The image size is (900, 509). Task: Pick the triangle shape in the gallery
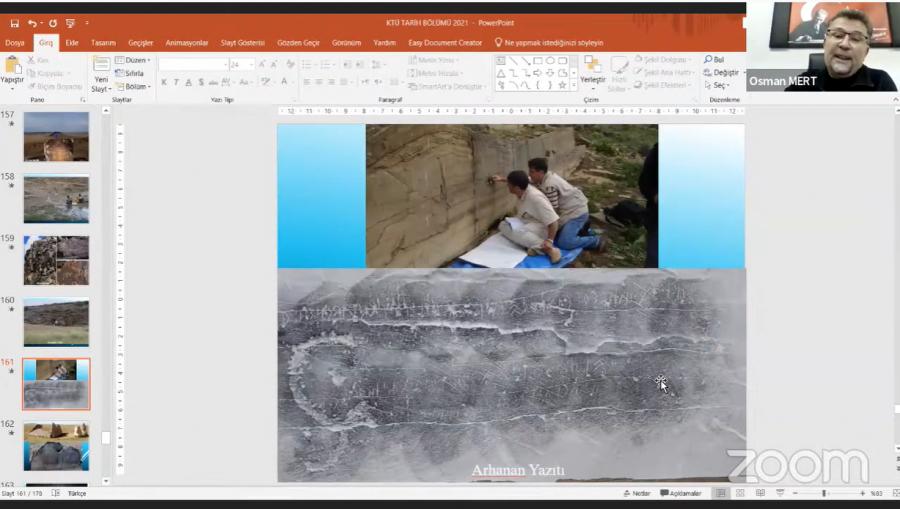pos(501,73)
